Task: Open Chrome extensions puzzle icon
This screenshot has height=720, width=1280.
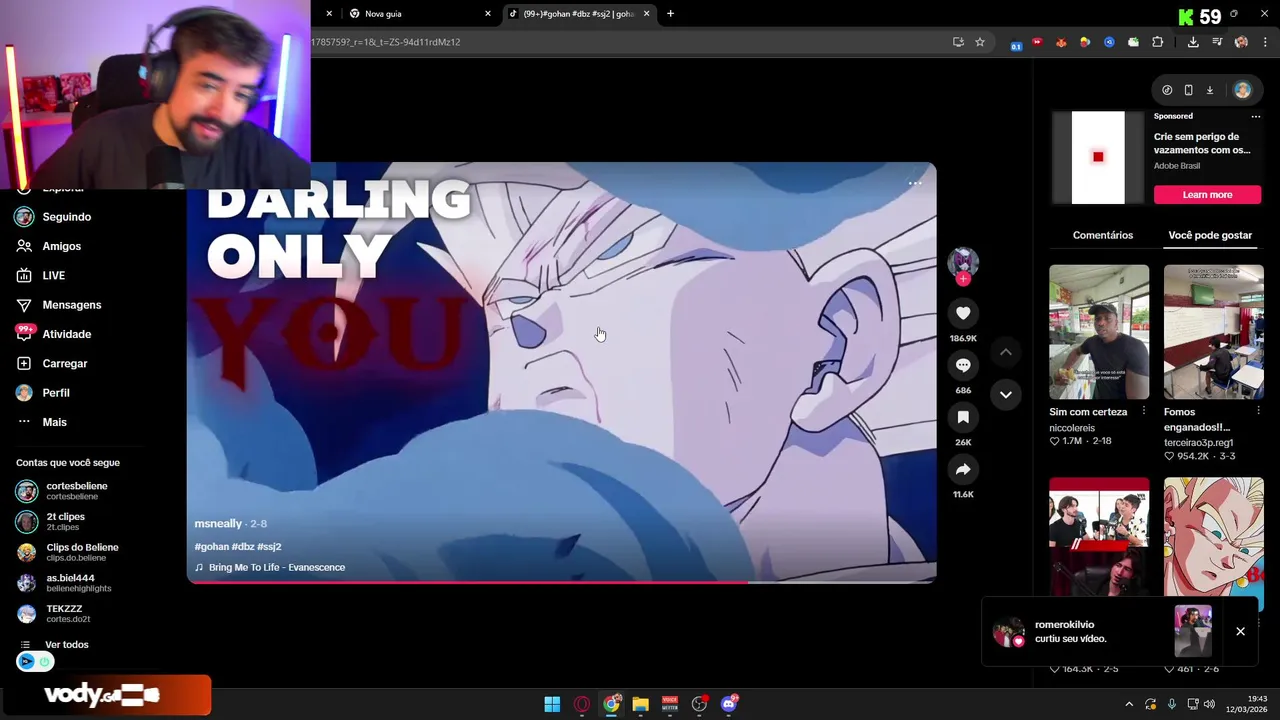Action: tap(1158, 42)
